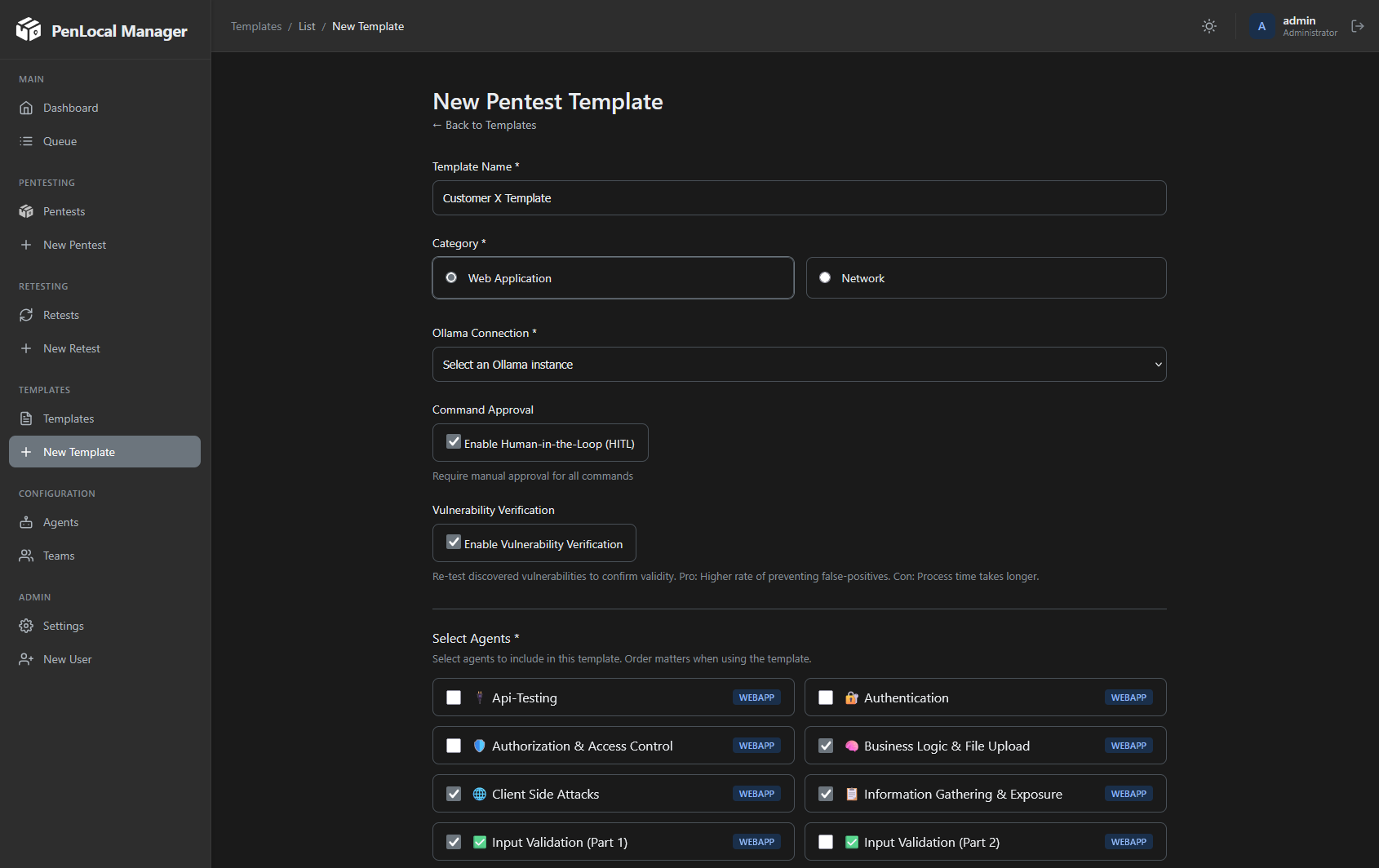This screenshot has height=868, width=1379.
Task: Select the Network category radio button
Action: coord(825,277)
